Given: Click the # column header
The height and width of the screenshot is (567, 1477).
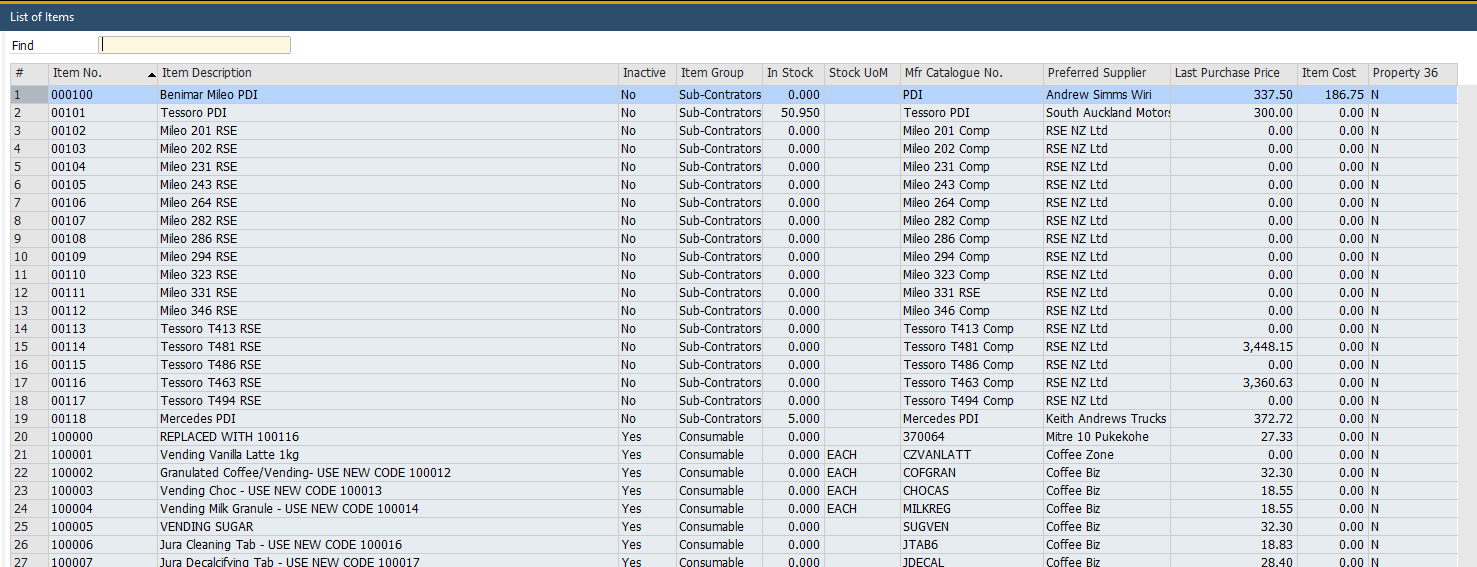Looking at the screenshot, I should click(x=28, y=73).
